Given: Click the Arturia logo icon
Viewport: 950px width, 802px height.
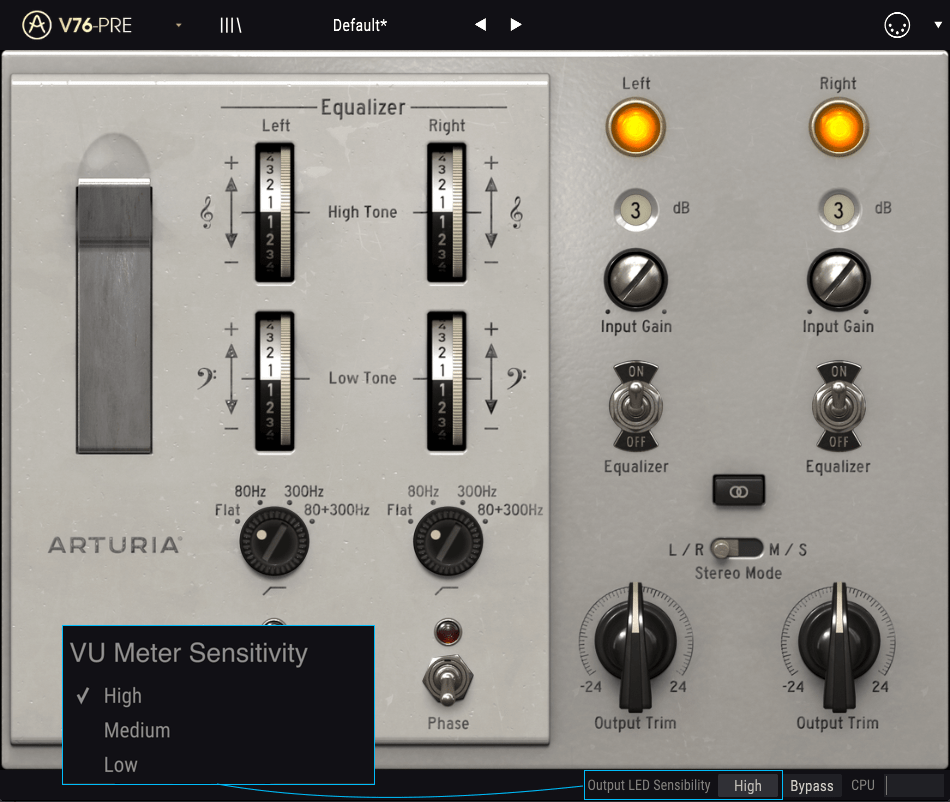Looking at the screenshot, I should pyautogui.click(x=36, y=25).
